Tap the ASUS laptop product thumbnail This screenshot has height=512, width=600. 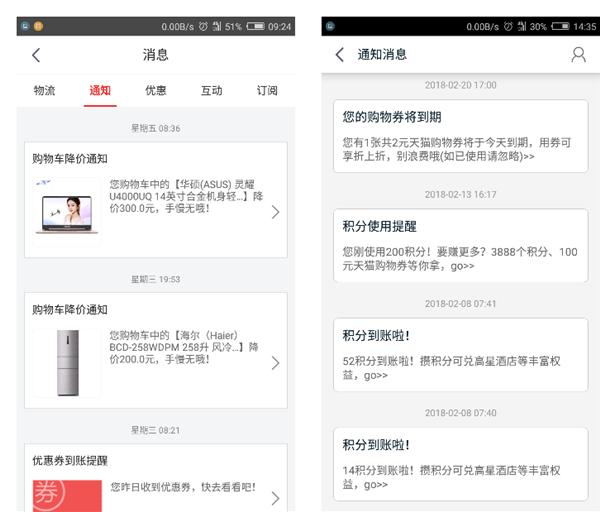click(67, 211)
